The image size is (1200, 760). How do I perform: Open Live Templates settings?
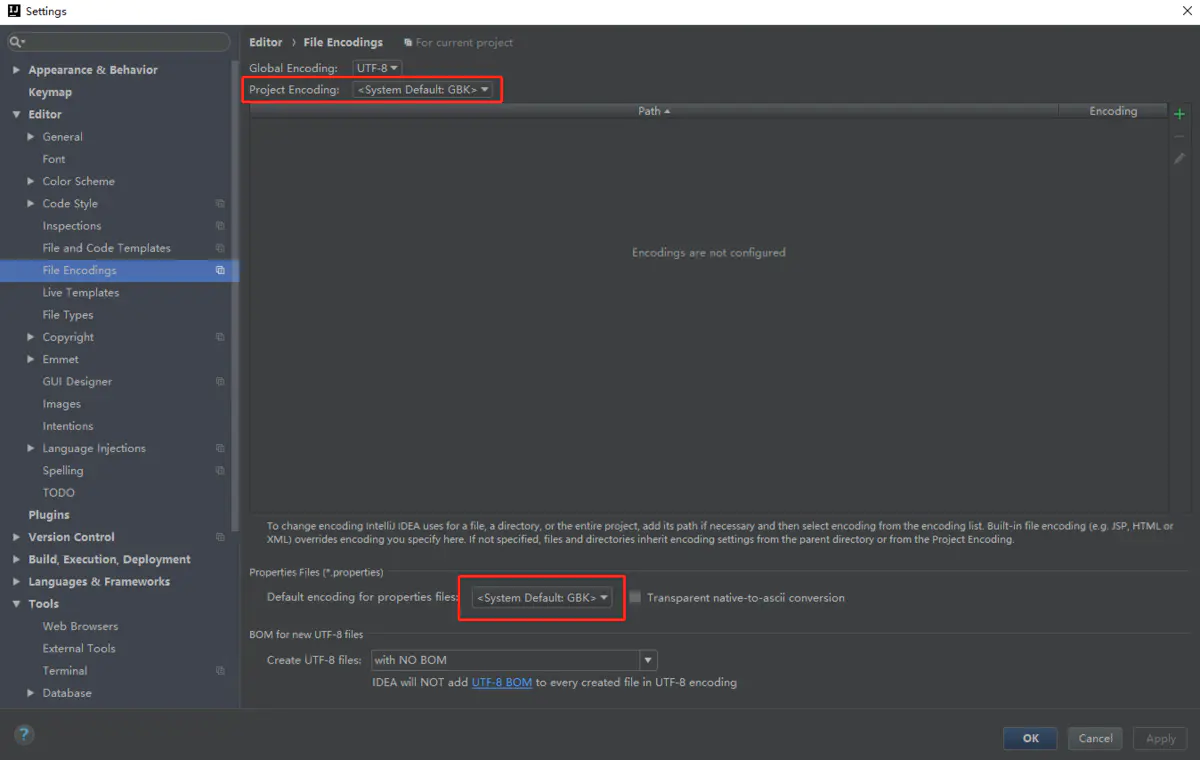coord(81,293)
